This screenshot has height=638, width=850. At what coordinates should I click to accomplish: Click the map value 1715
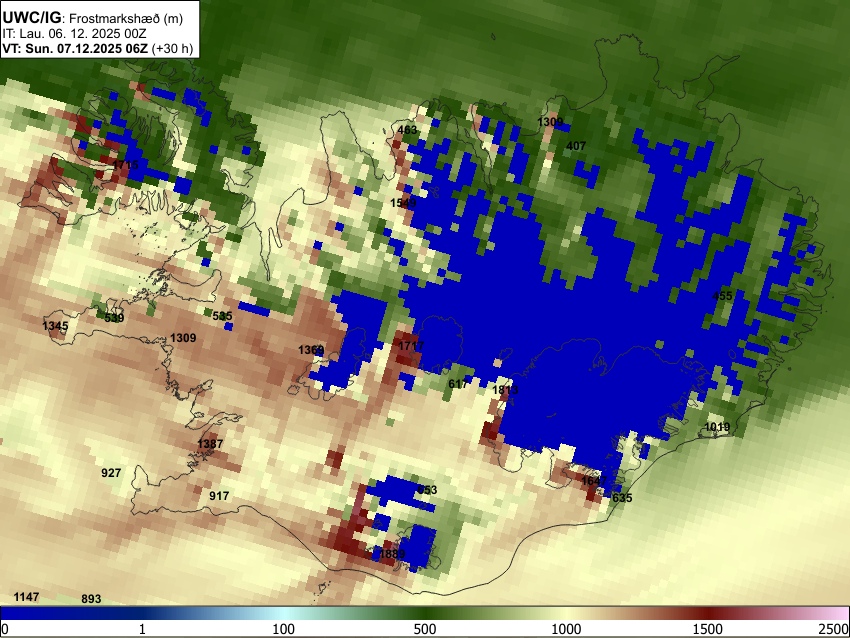126,164
